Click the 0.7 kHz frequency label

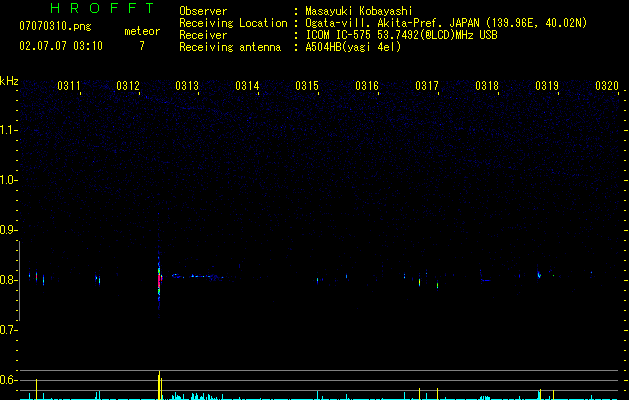coord(8,330)
